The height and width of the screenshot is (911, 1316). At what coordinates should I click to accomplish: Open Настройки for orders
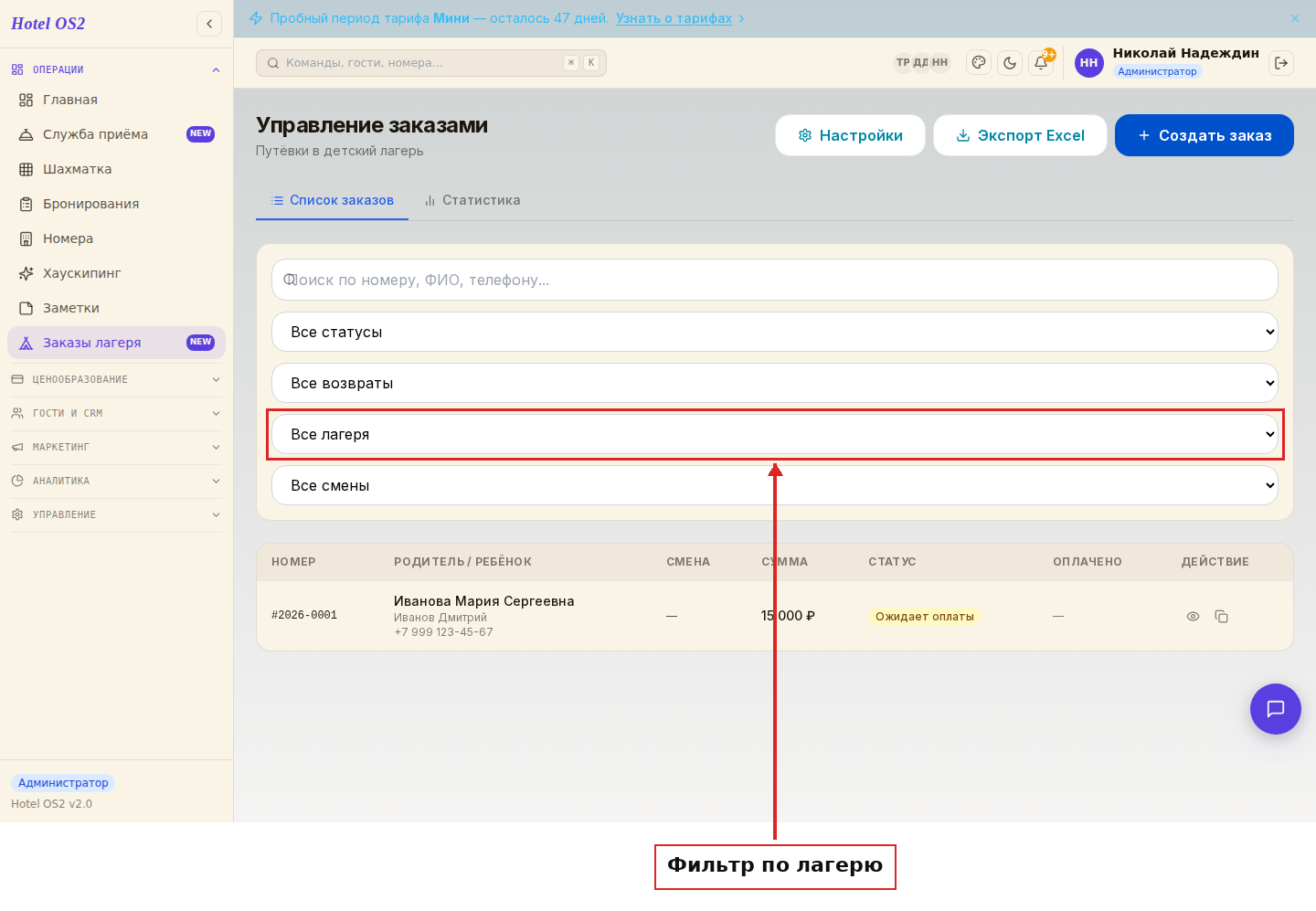850,135
